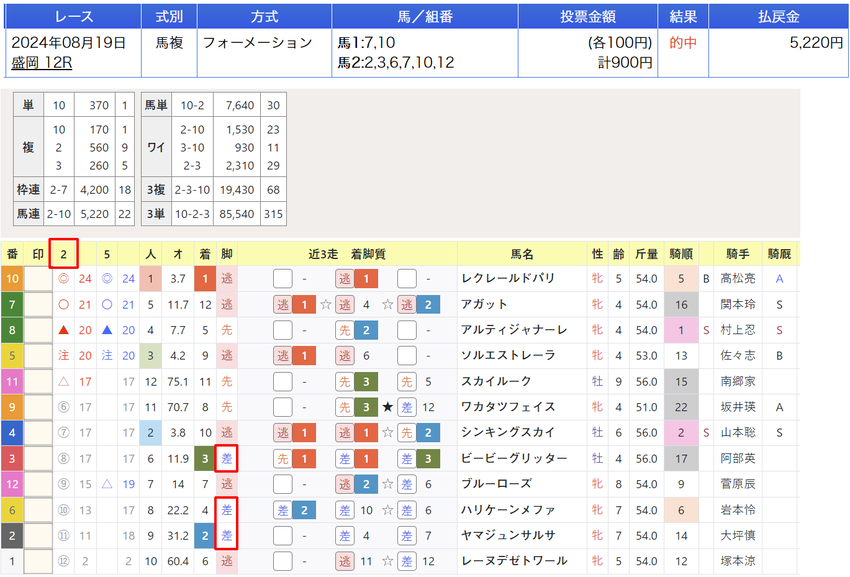Viewport: 850px width, 577px height.
Task: Click jockey name 高松亮
Action: (738, 279)
